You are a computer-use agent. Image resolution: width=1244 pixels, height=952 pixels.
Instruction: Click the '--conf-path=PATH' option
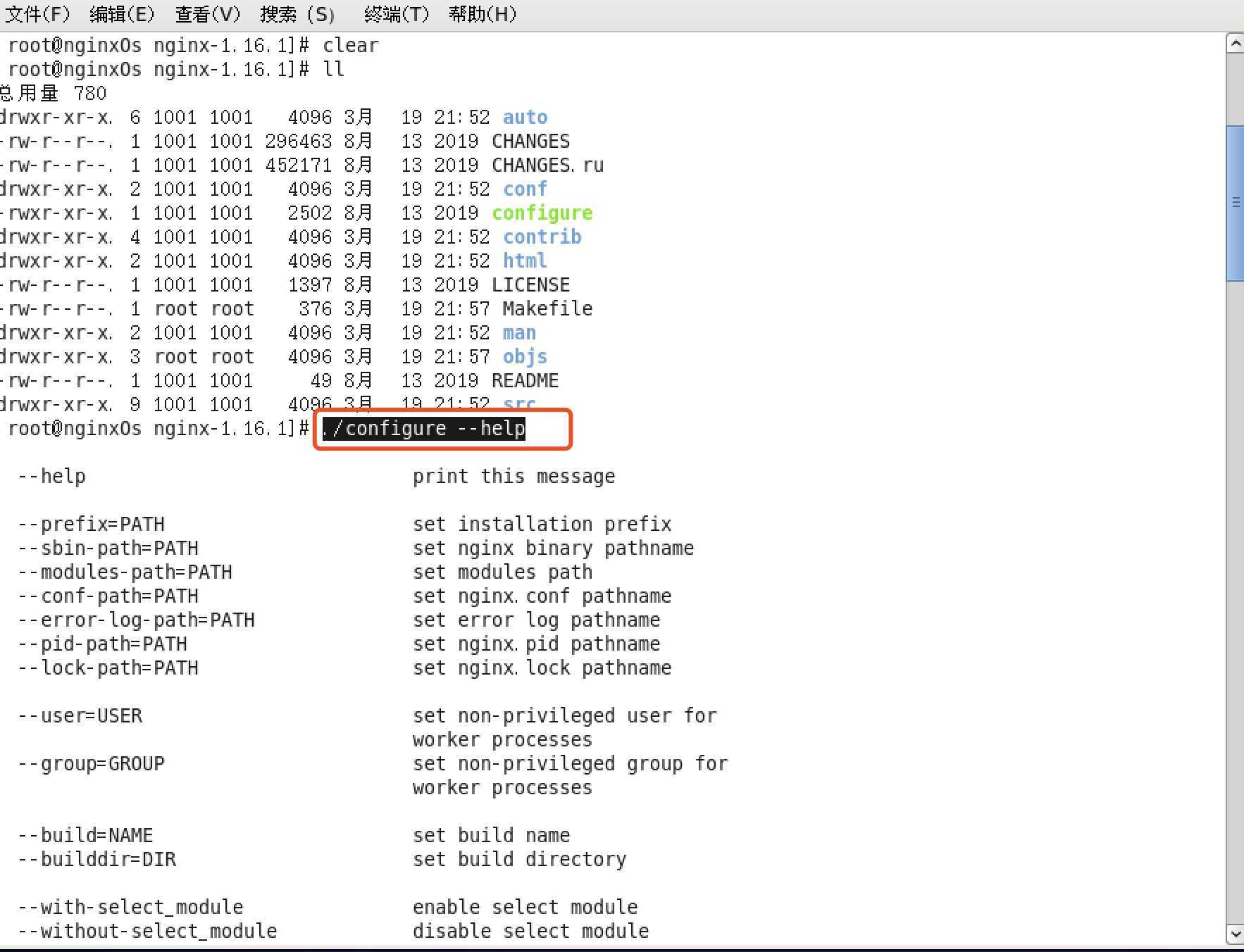[108, 596]
